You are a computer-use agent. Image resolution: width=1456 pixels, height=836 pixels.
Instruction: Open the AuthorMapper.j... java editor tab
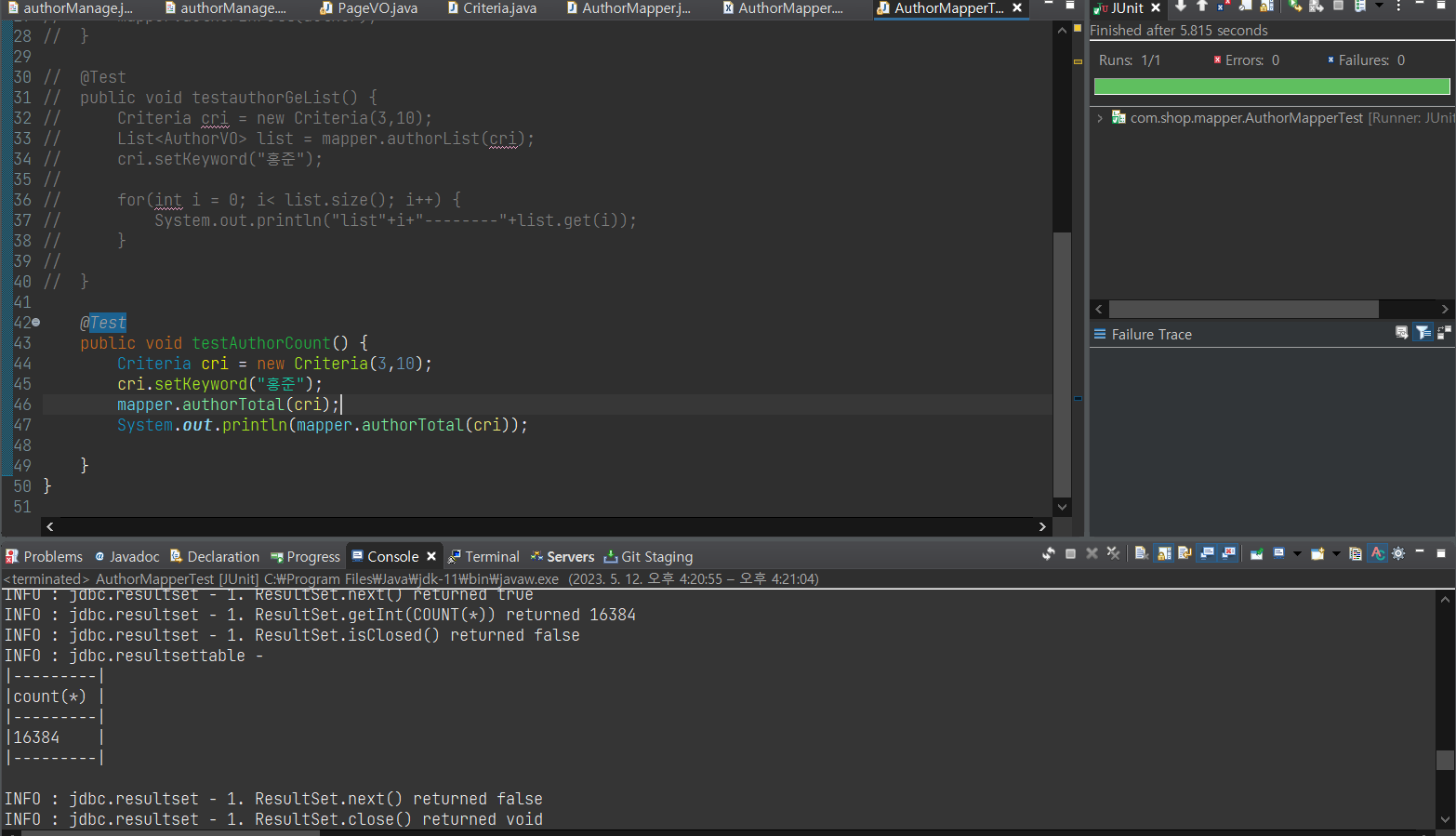pos(629,8)
